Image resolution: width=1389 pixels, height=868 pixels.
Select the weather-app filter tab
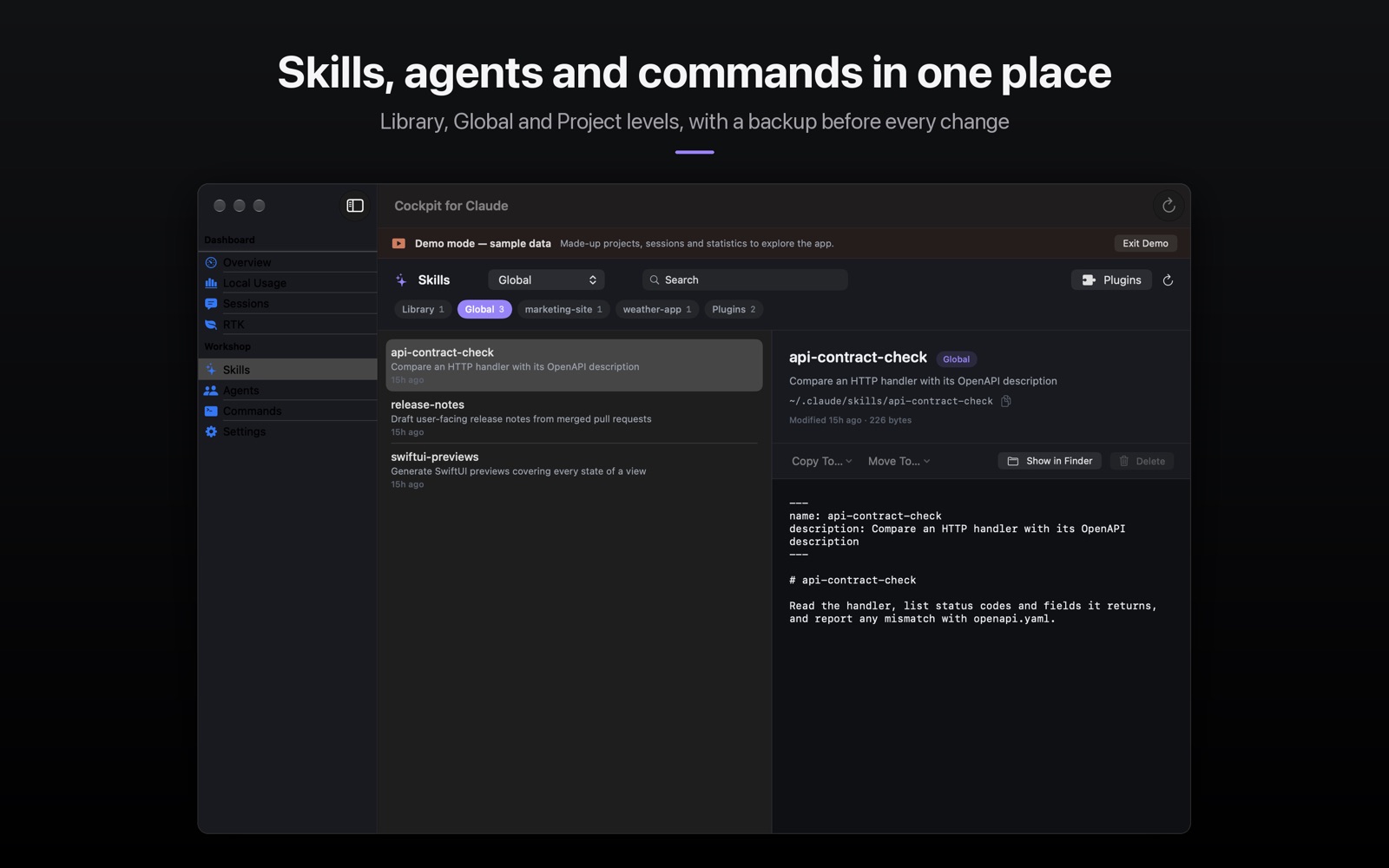pyautogui.click(x=657, y=309)
